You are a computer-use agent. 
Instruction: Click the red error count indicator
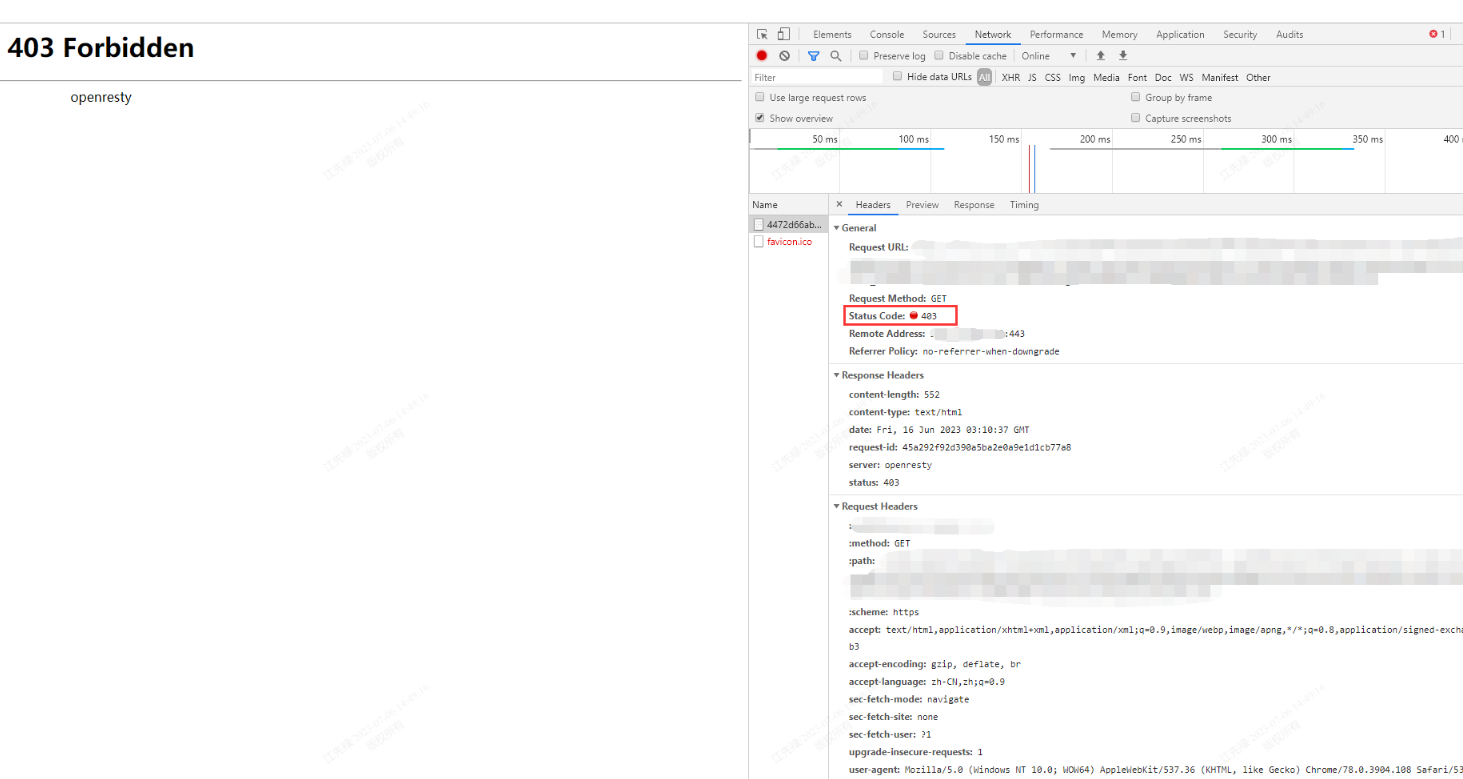(1437, 34)
